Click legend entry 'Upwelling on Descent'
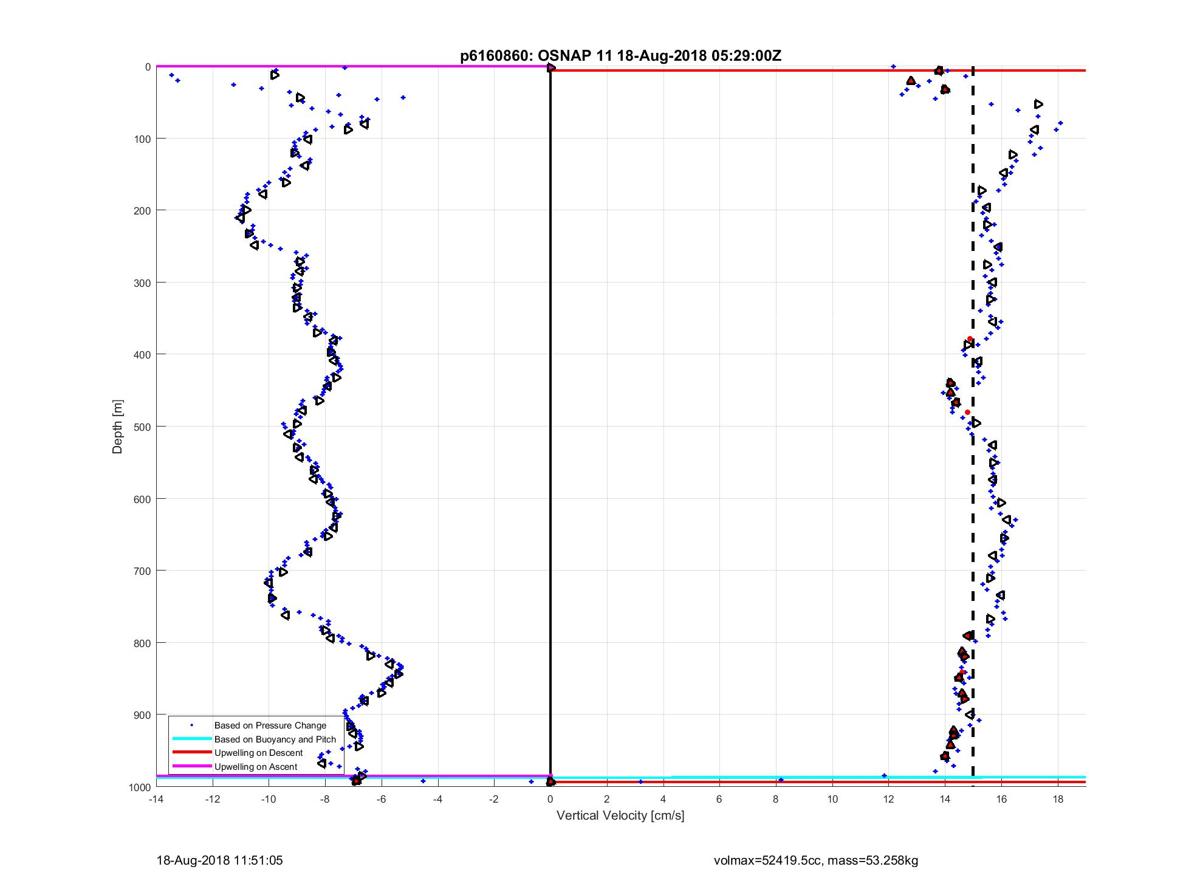This screenshot has width=1200, height=885. pyautogui.click(x=260, y=753)
